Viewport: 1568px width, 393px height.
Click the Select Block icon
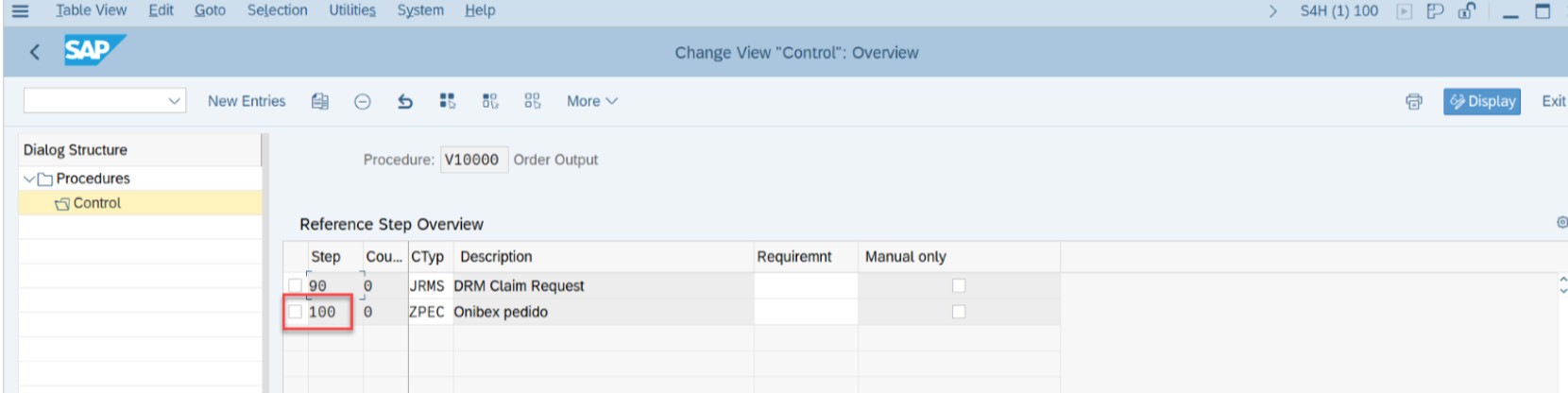[490, 101]
